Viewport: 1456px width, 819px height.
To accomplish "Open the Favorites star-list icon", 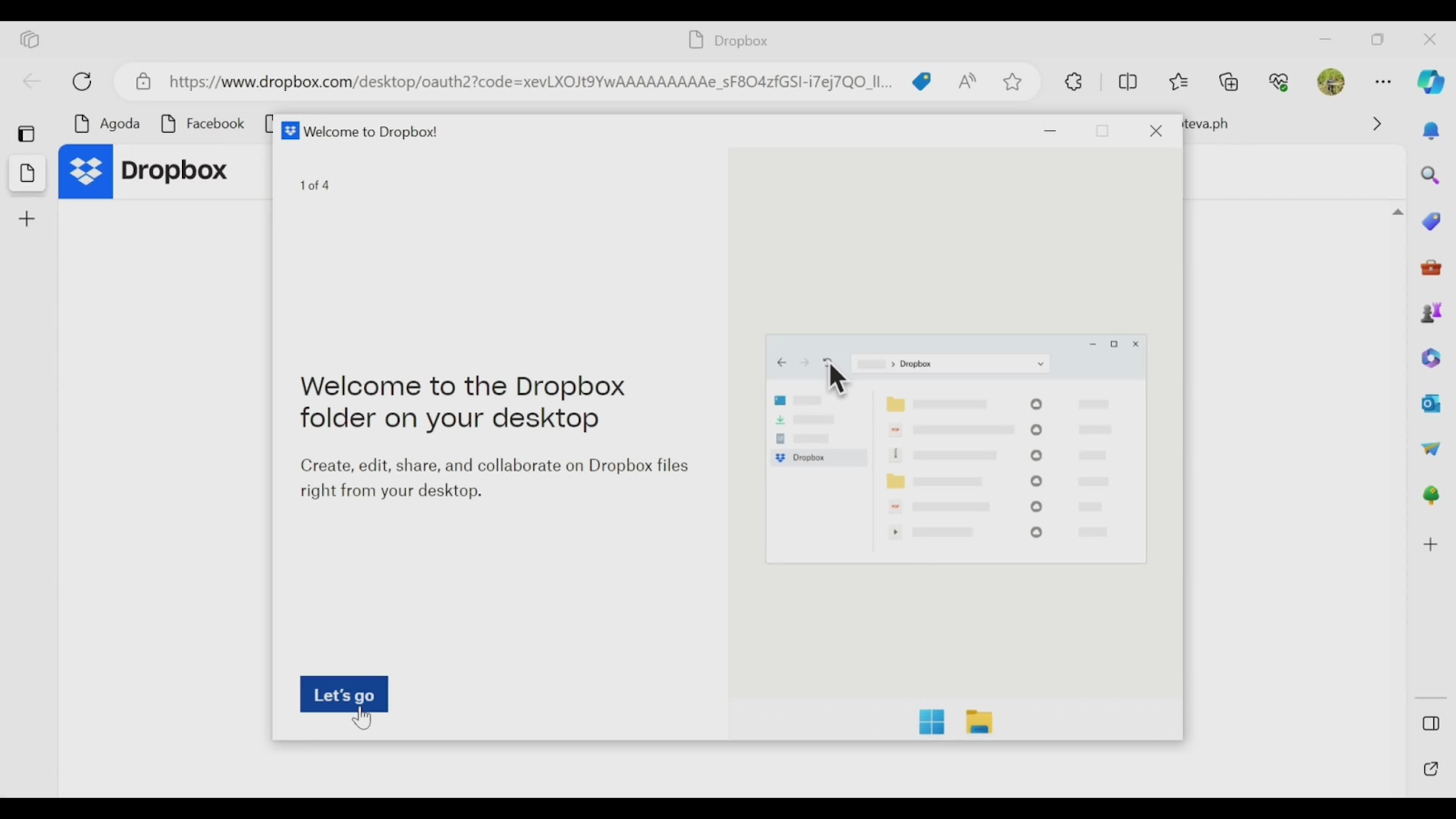I will [x=1178, y=81].
